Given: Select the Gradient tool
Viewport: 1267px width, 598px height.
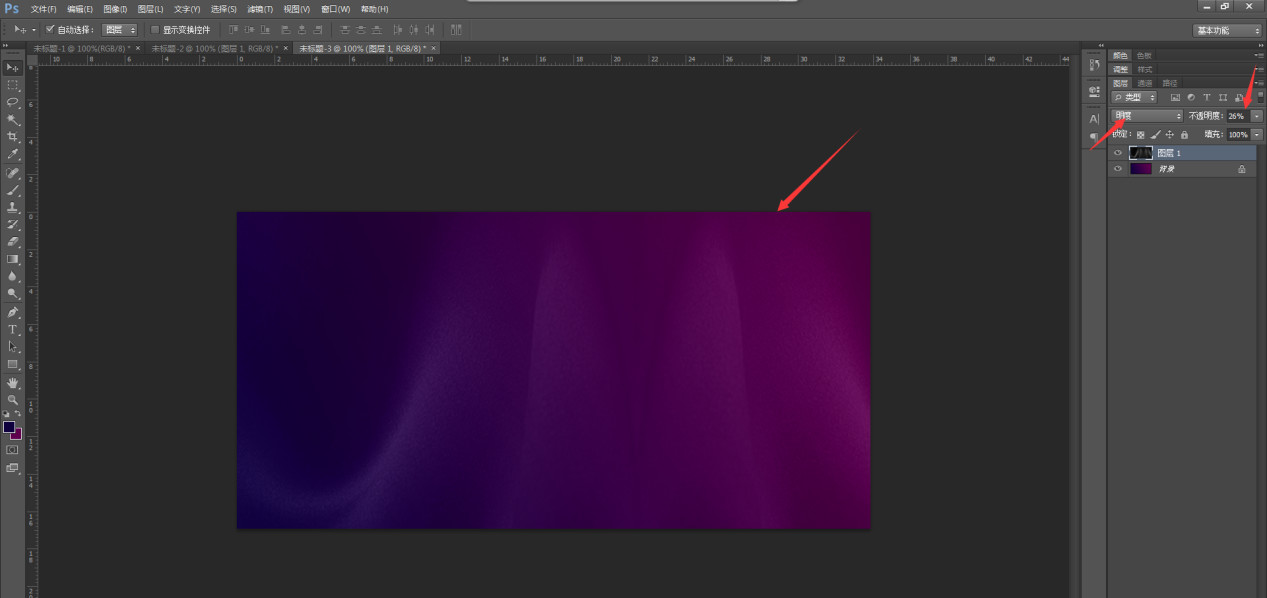Looking at the screenshot, I should coord(13,259).
